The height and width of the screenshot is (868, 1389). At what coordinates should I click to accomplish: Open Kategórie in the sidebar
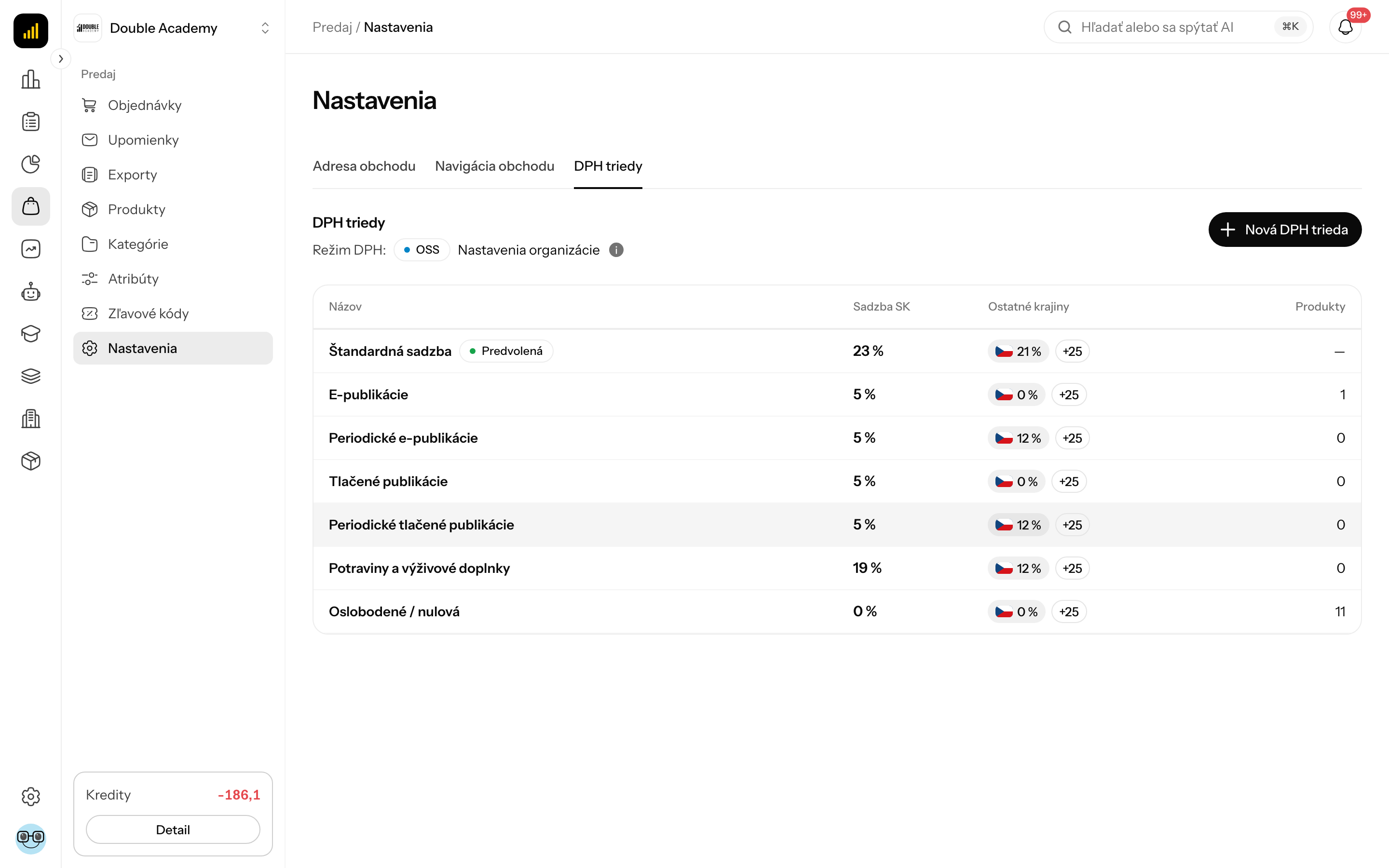tap(173, 244)
